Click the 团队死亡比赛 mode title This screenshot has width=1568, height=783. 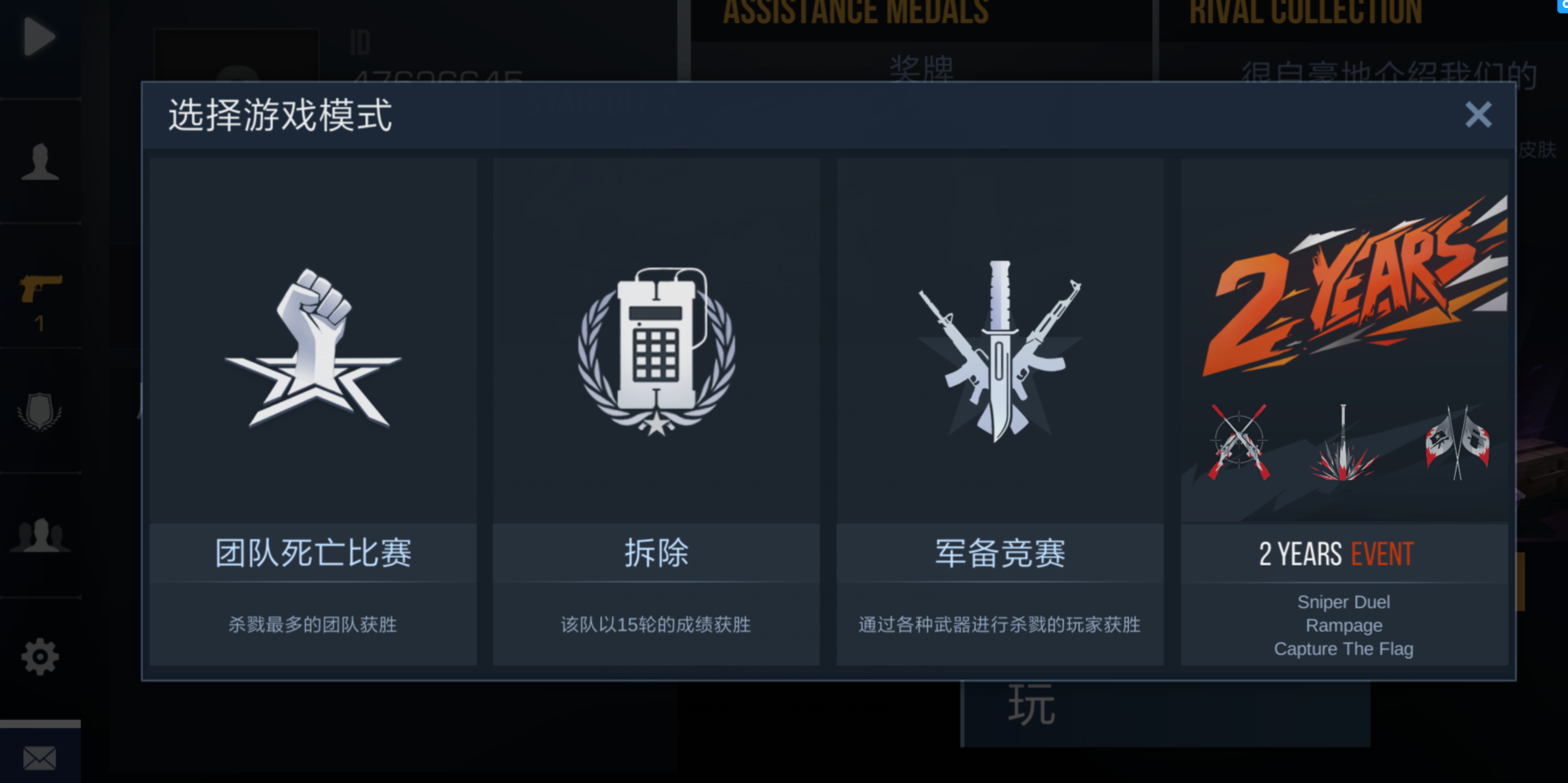(x=313, y=553)
